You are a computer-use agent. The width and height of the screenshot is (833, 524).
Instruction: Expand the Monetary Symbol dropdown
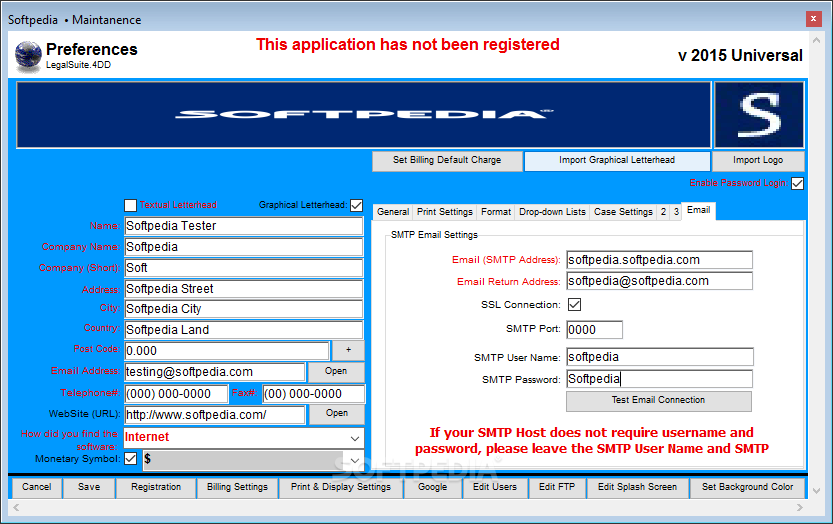355,460
